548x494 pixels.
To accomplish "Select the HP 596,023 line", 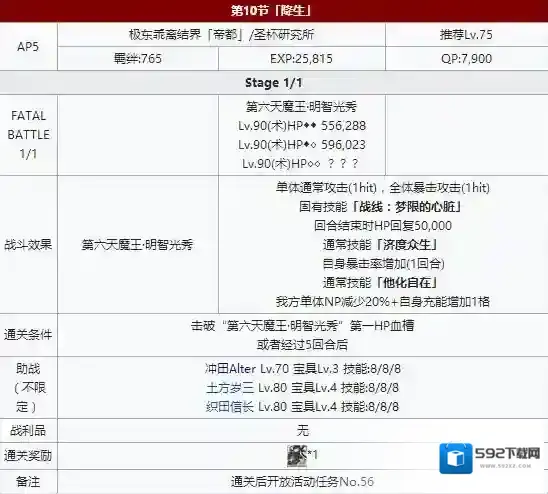I will (302, 144).
